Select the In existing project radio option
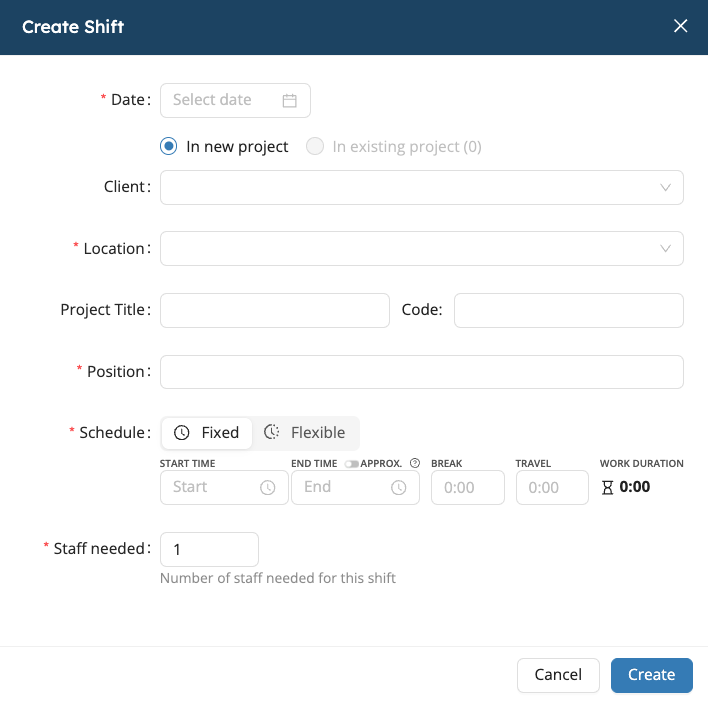This screenshot has height=701, width=708. pyautogui.click(x=315, y=147)
